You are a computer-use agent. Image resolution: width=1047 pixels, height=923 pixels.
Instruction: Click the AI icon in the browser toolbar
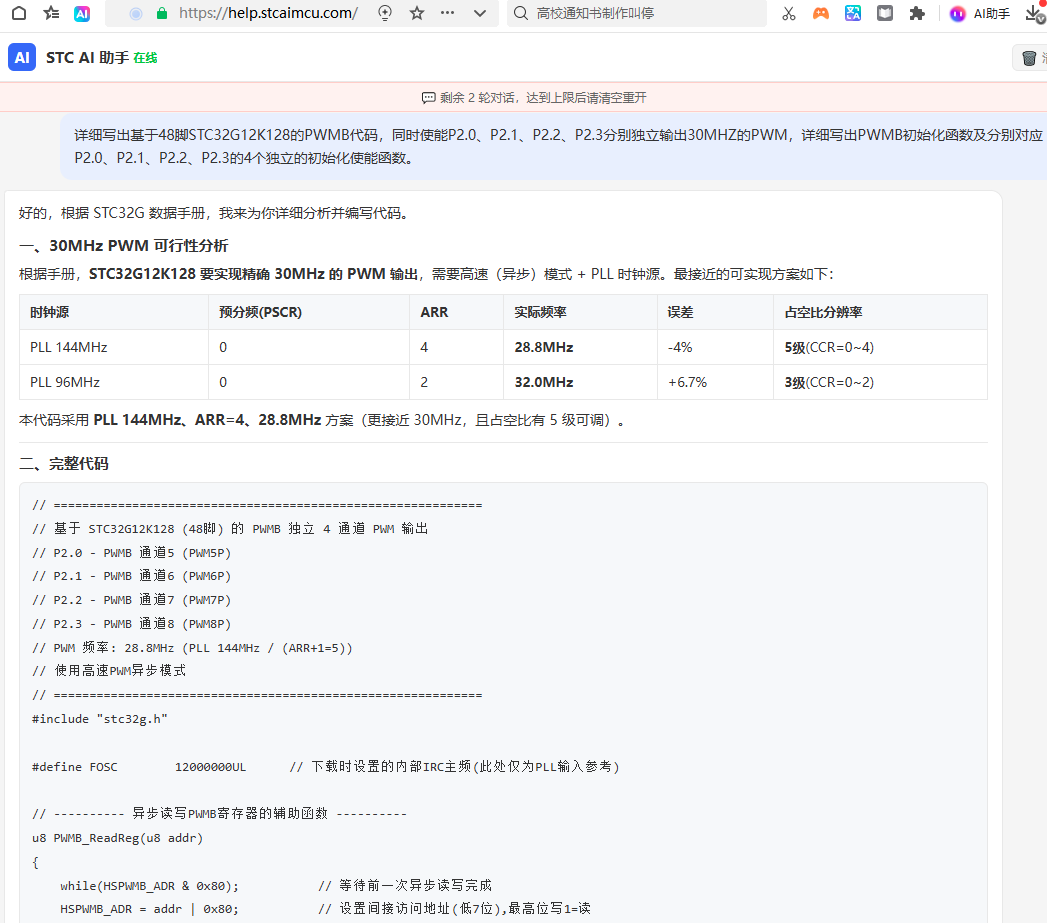click(82, 13)
